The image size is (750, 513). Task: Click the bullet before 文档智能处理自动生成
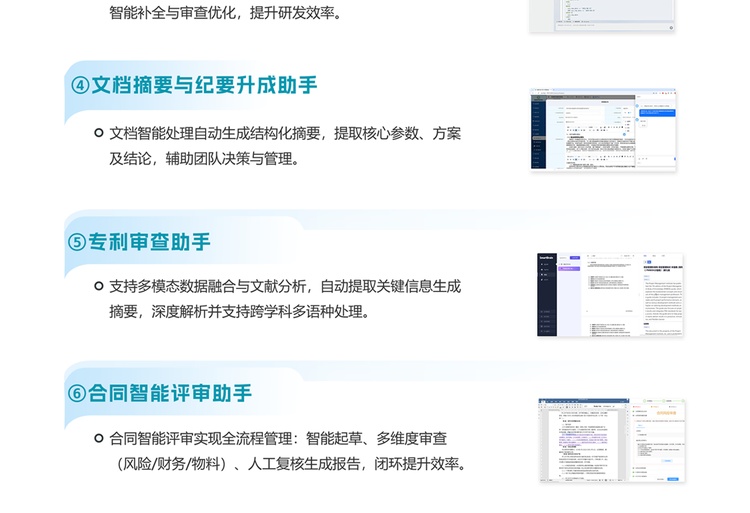pos(99,133)
